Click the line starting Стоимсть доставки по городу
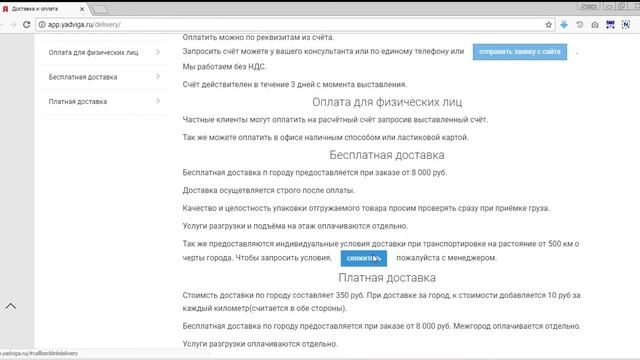Image resolution: width=640 pixels, height=360 pixels. 381,301
